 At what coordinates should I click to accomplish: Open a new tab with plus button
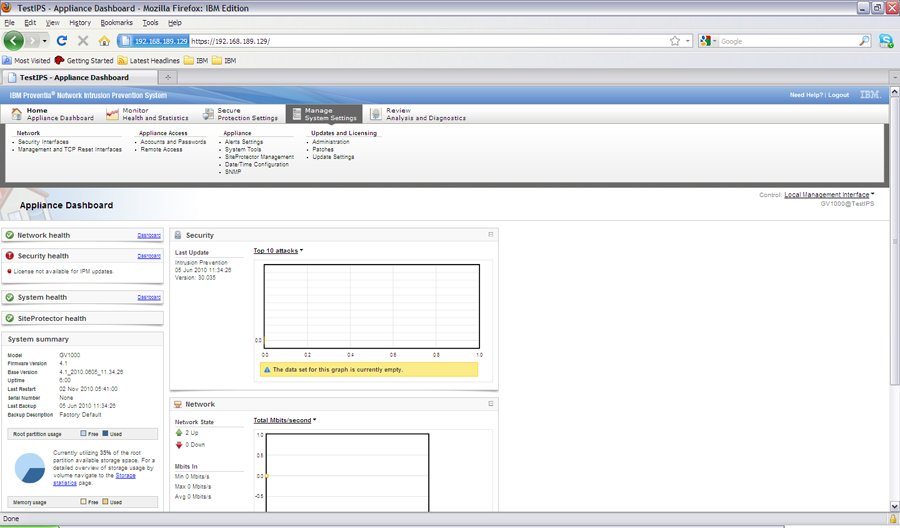point(168,77)
